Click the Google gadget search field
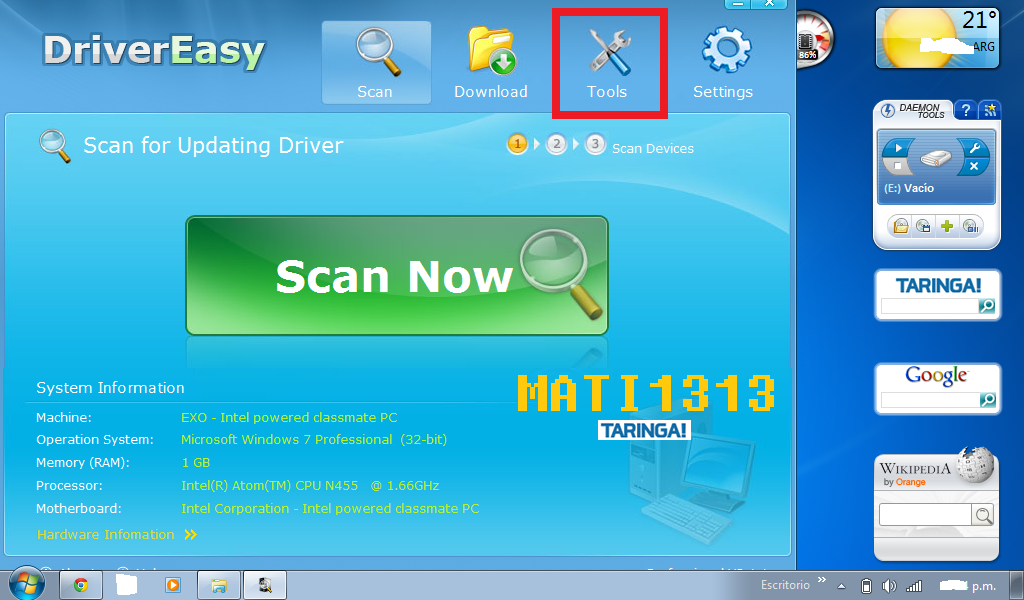The width and height of the screenshot is (1024, 600). 929,400
